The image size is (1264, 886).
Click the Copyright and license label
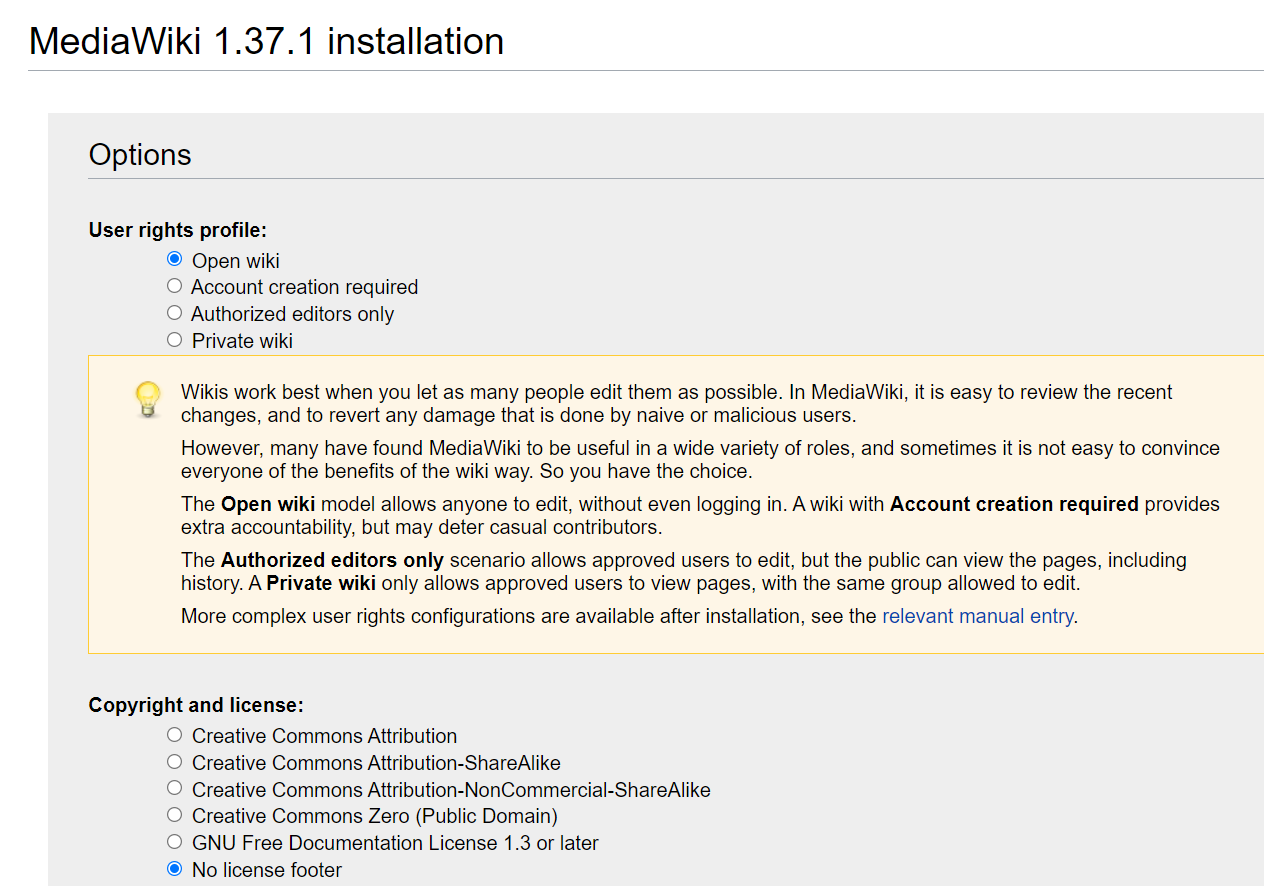tap(195, 704)
